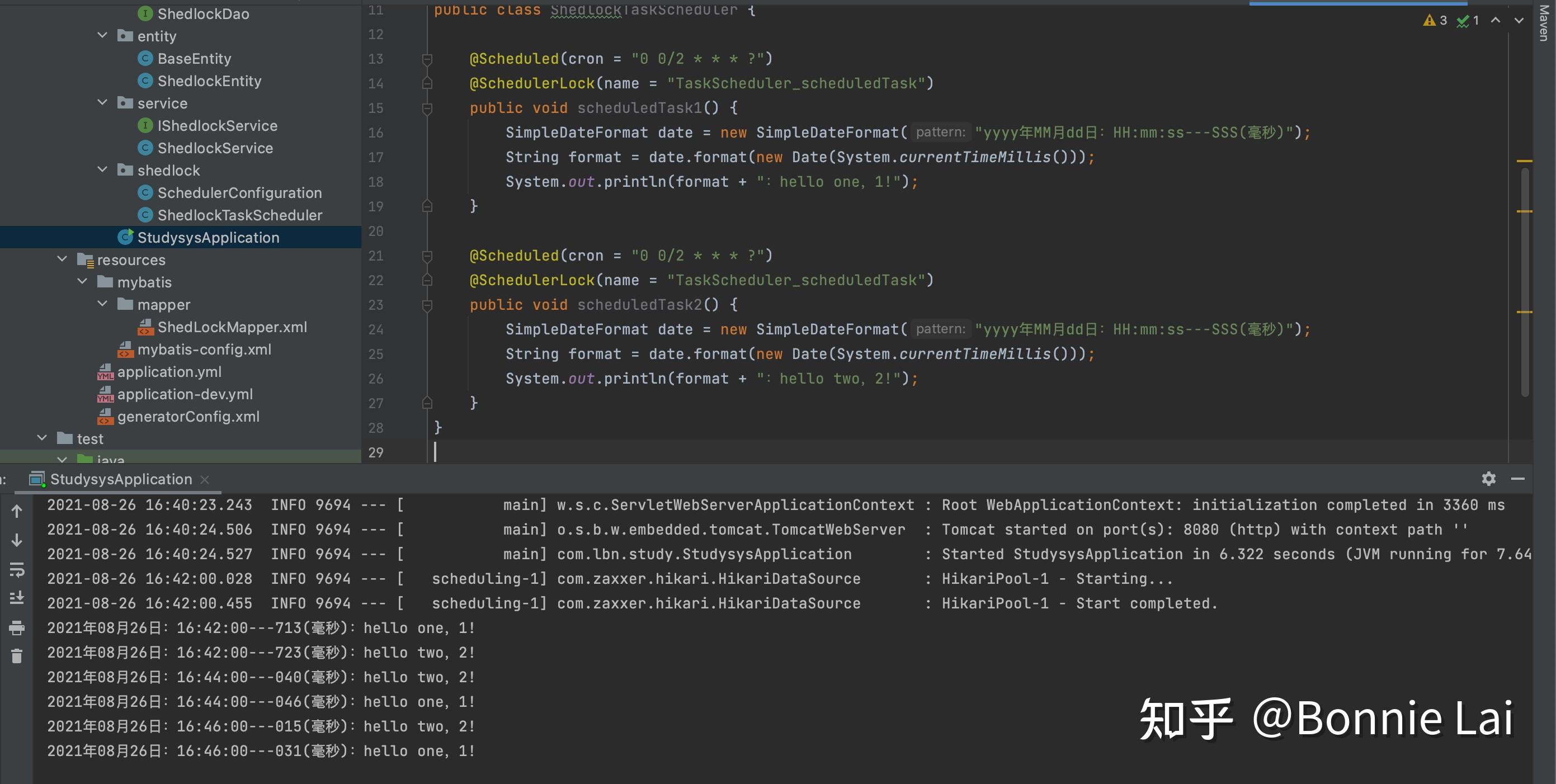Select the StudysysApplication run tab
Viewport: 1556px width, 784px height.
point(121,479)
